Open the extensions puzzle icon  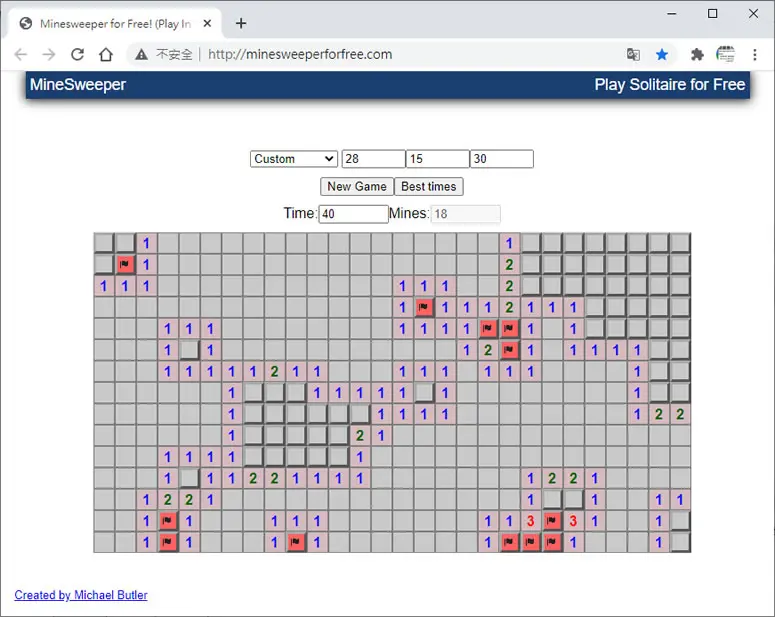coord(697,54)
